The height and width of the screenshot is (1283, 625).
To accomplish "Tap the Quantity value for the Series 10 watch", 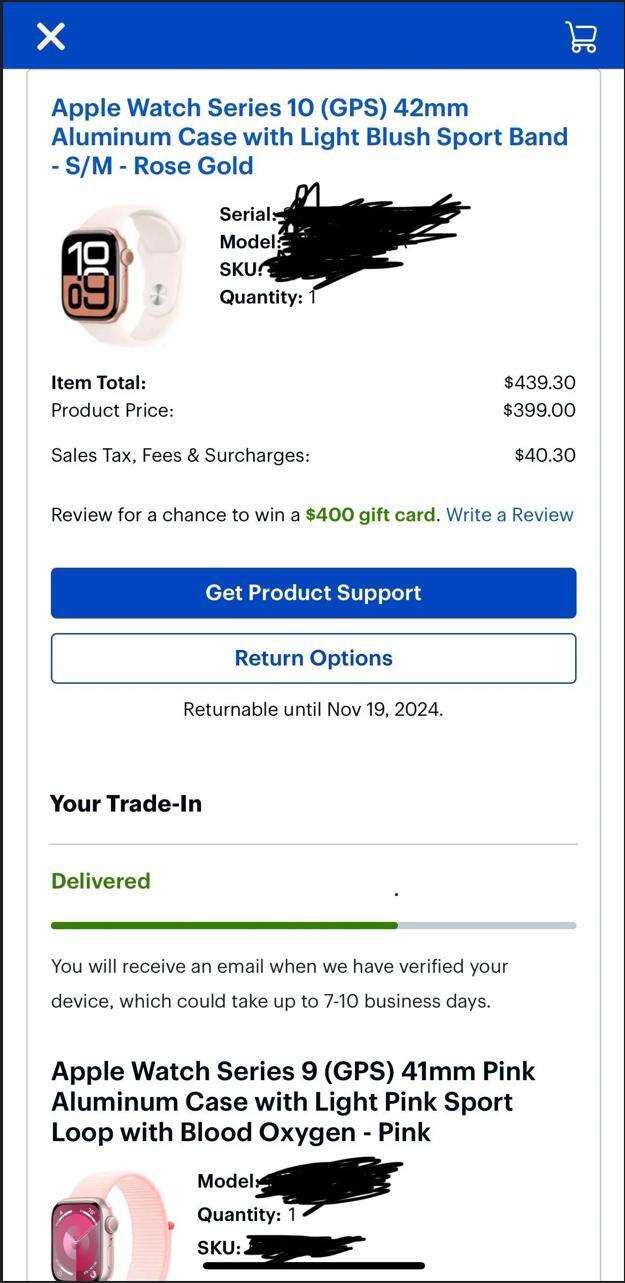I will coord(310,298).
